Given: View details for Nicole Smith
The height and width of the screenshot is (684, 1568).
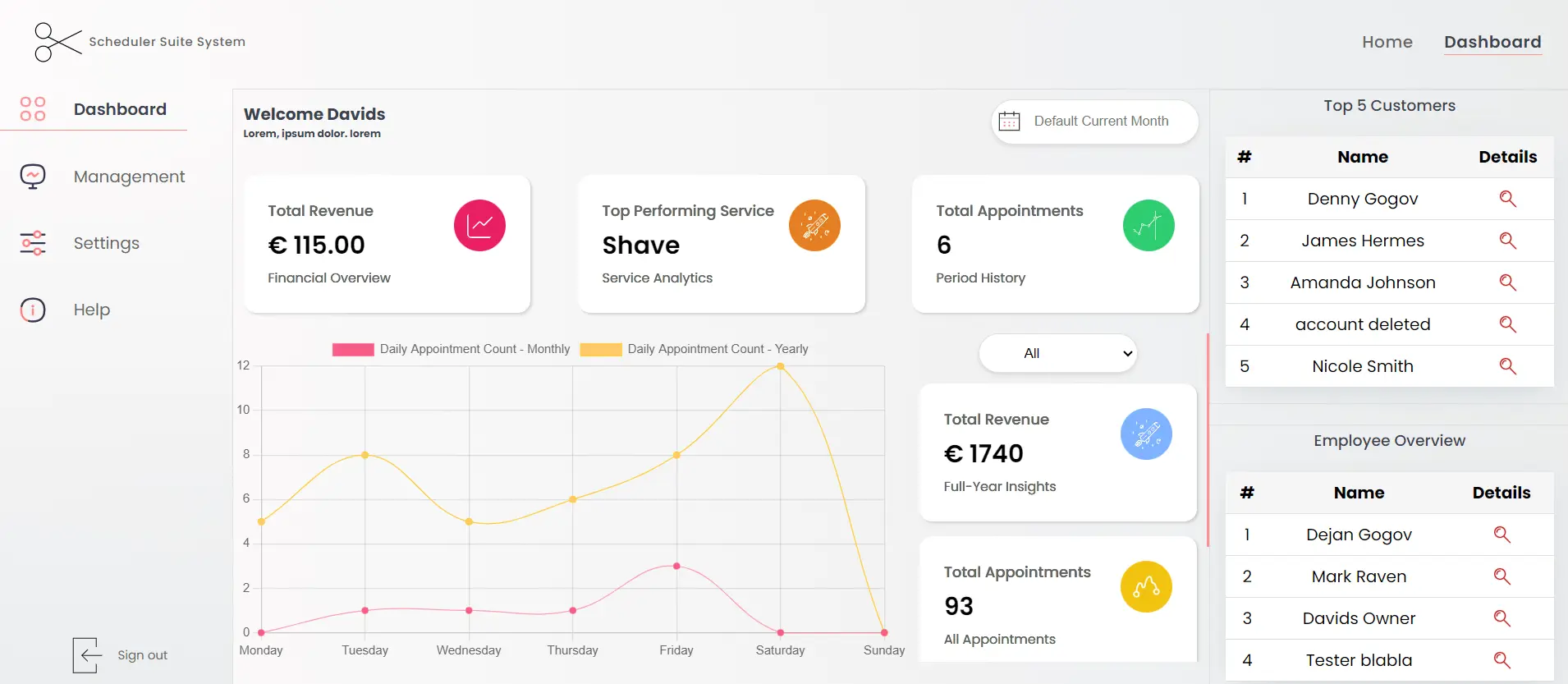Looking at the screenshot, I should click(1507, 366).
